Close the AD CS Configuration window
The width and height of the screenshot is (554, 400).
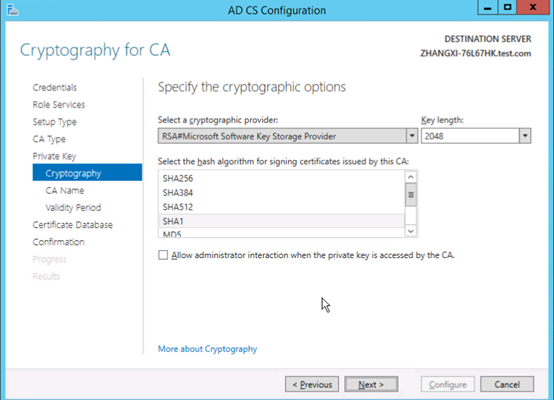533,8
